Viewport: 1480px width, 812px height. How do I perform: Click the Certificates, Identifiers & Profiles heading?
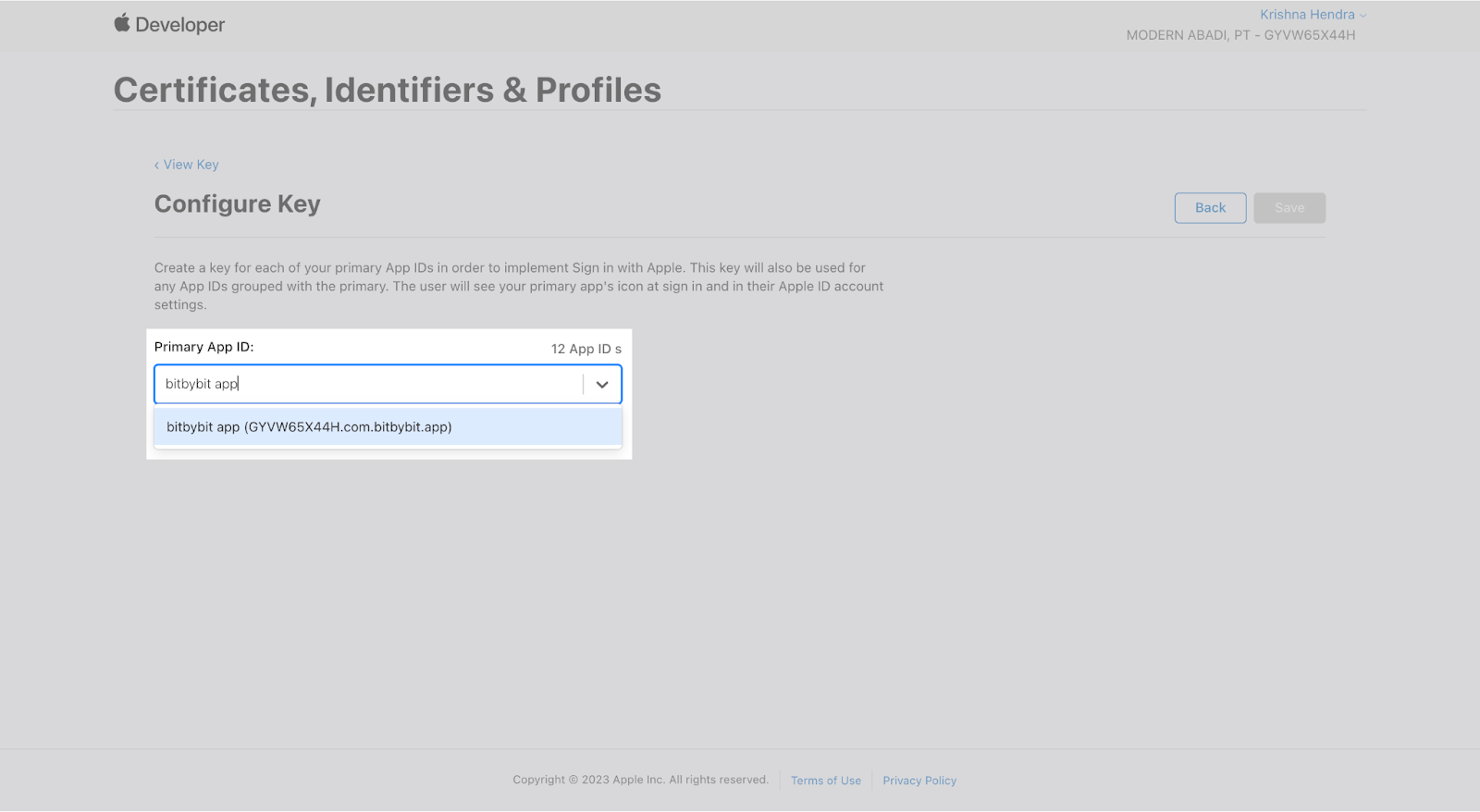pos(387,90)
